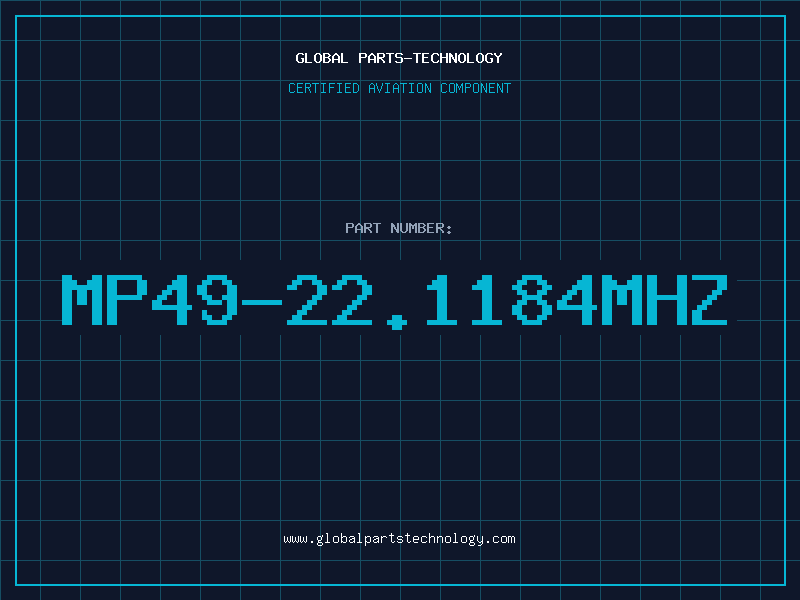Click the decimal point in part number
The height and width of the screenshot is (600, 800).
pos(397,322)
